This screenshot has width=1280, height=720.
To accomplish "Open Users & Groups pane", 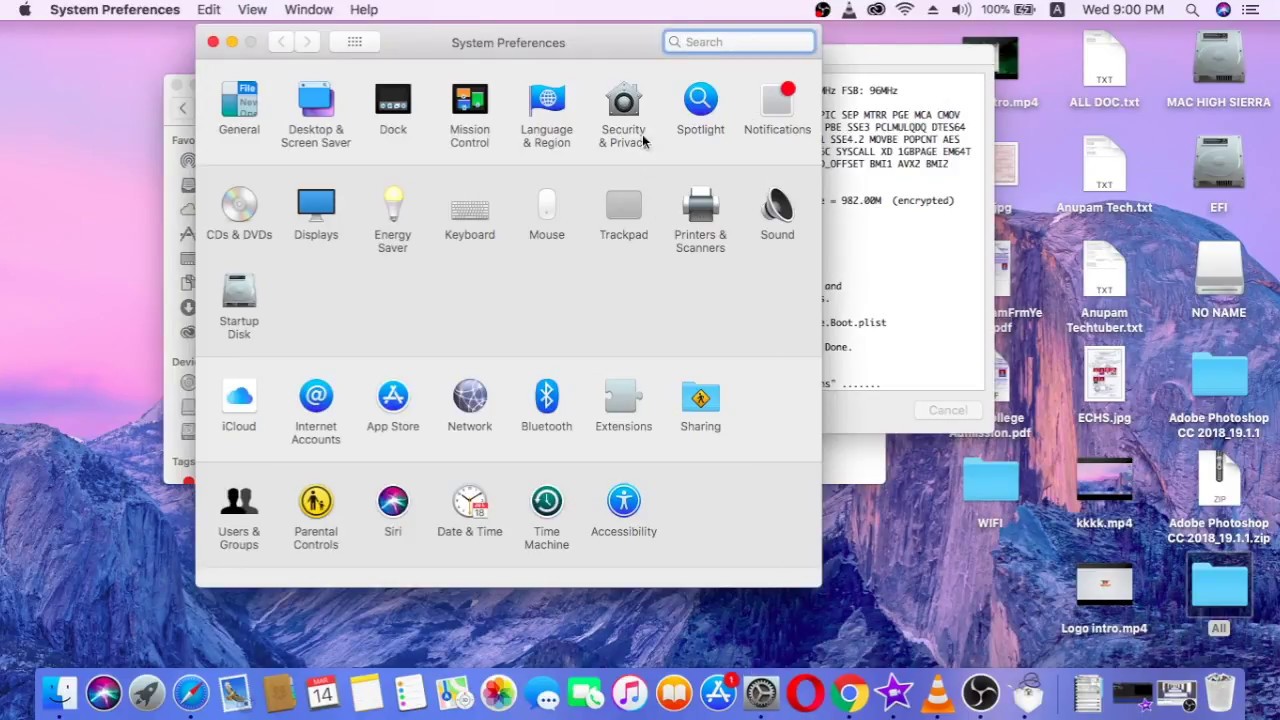I will [x=239, y=517].
